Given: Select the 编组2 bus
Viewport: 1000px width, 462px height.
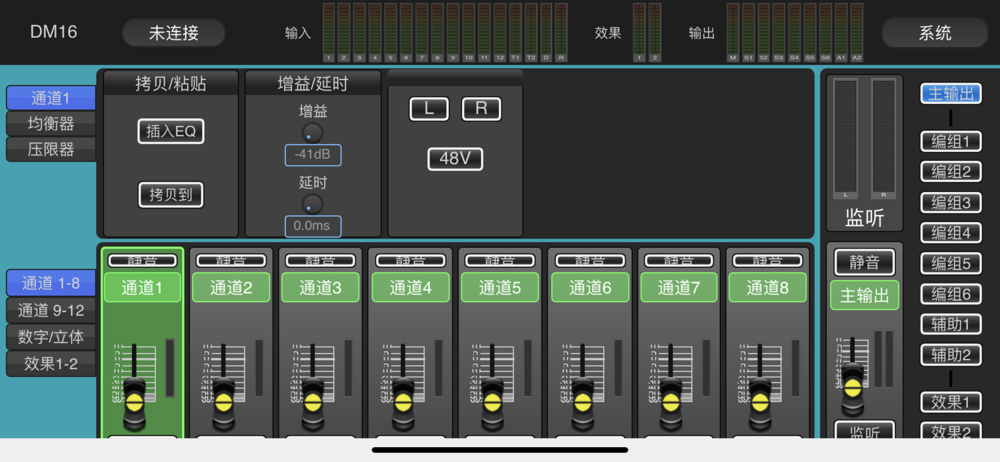Looking at the screenshot, I should 950,172.
